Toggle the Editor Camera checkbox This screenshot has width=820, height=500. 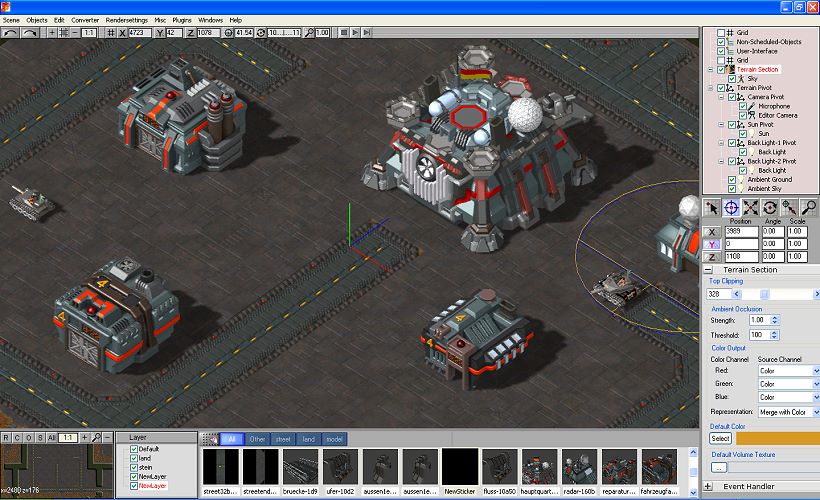coord(743,115)
